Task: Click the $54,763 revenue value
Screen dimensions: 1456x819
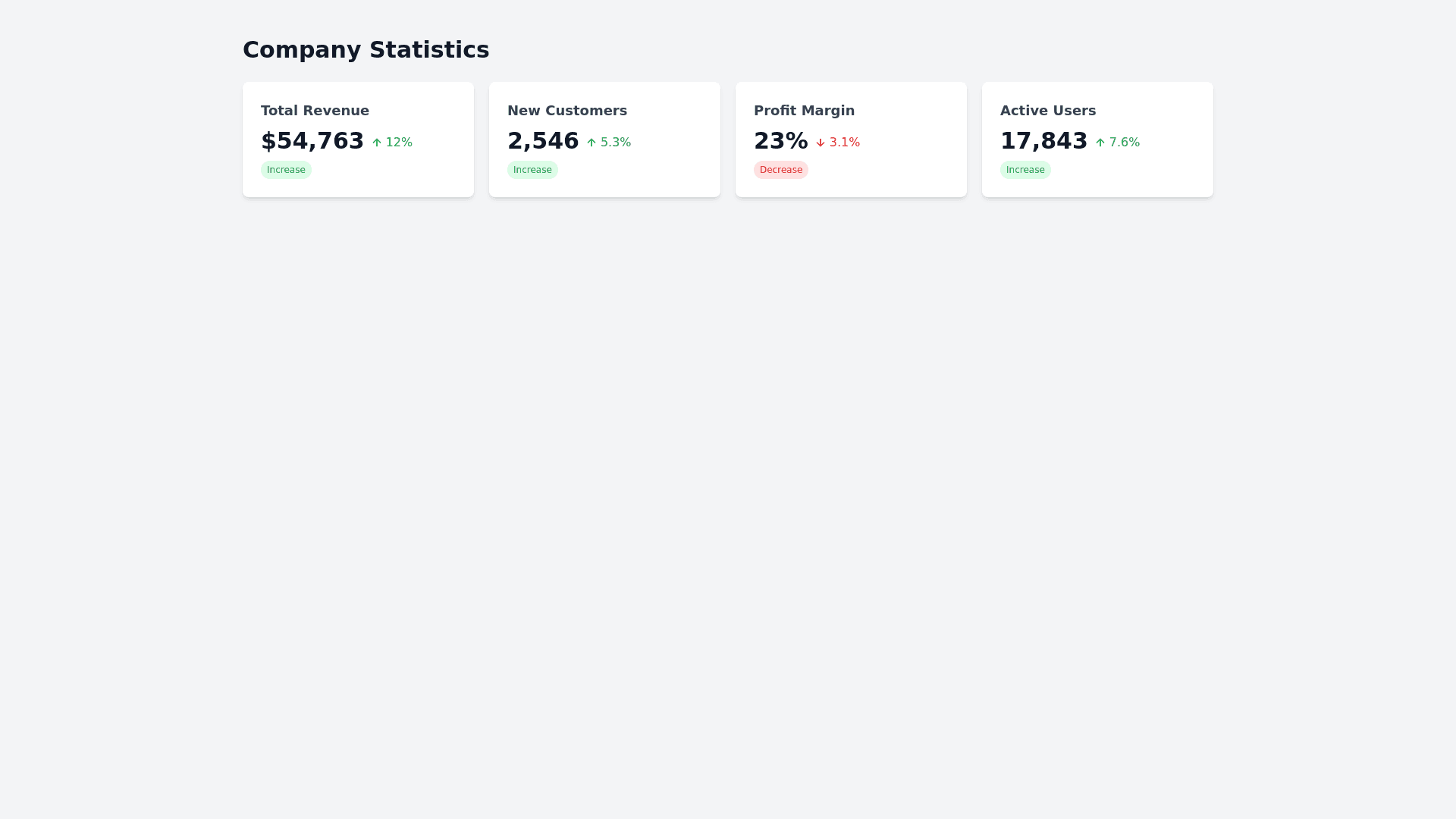Action: coord(312,141)
